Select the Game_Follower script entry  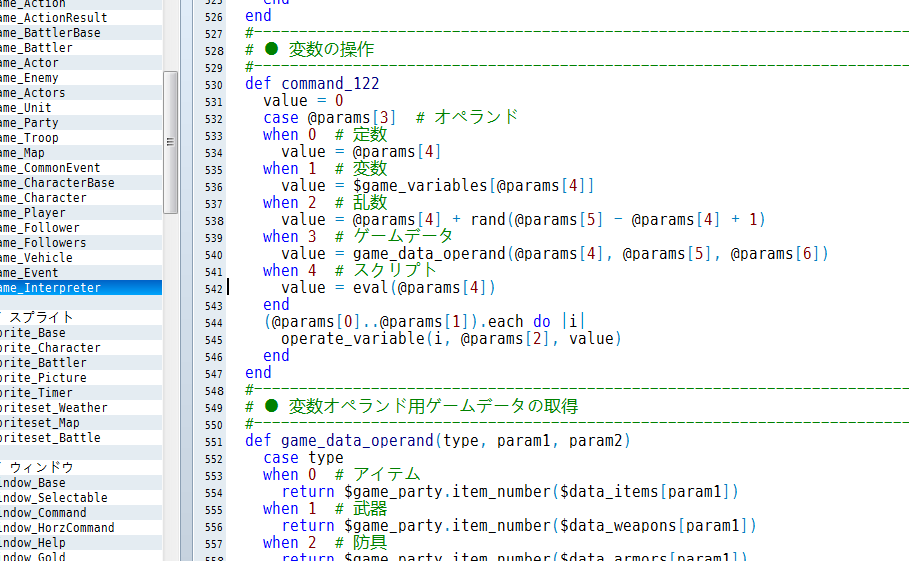[81, 228]
